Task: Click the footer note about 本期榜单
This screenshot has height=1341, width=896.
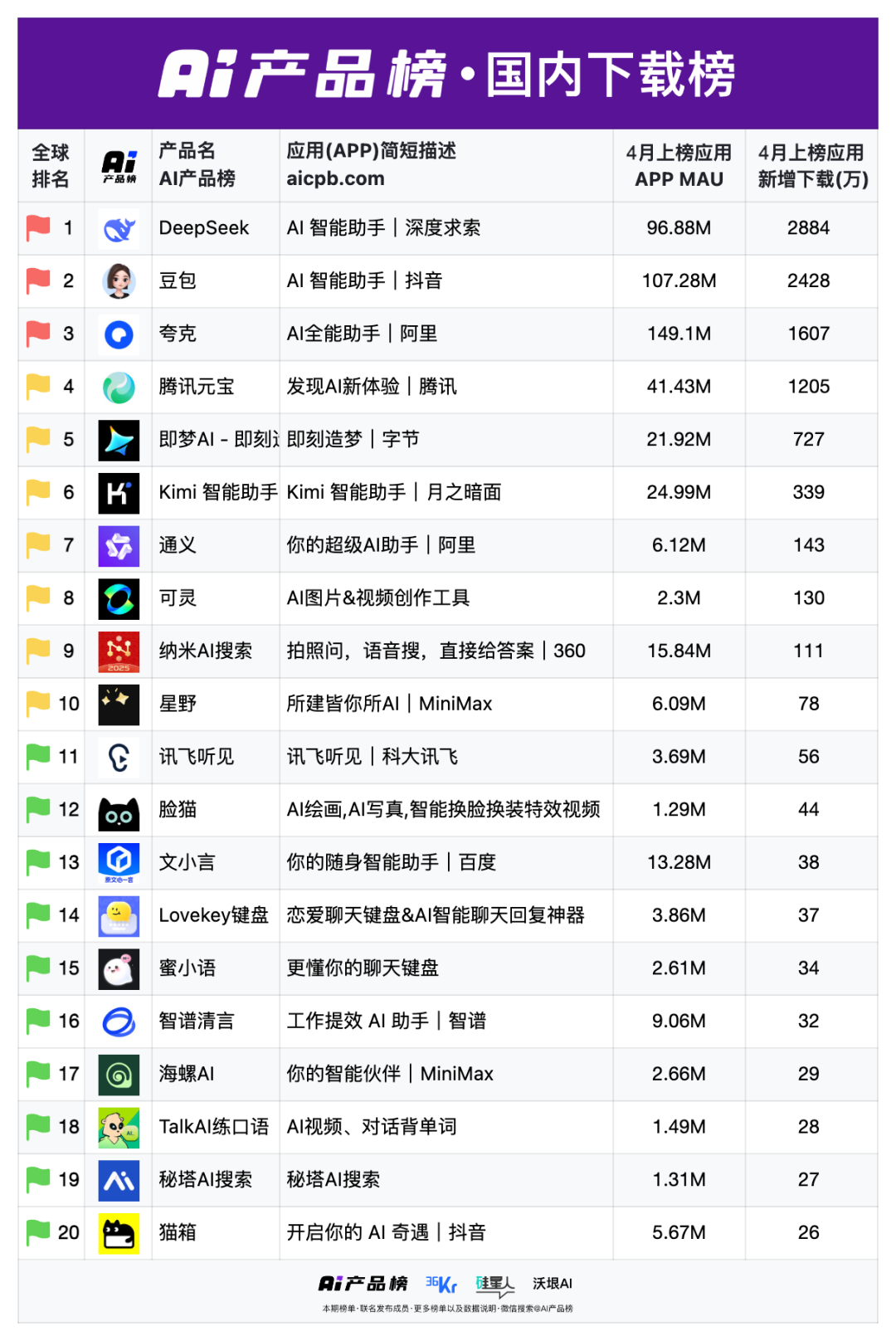Action: 447,1309
